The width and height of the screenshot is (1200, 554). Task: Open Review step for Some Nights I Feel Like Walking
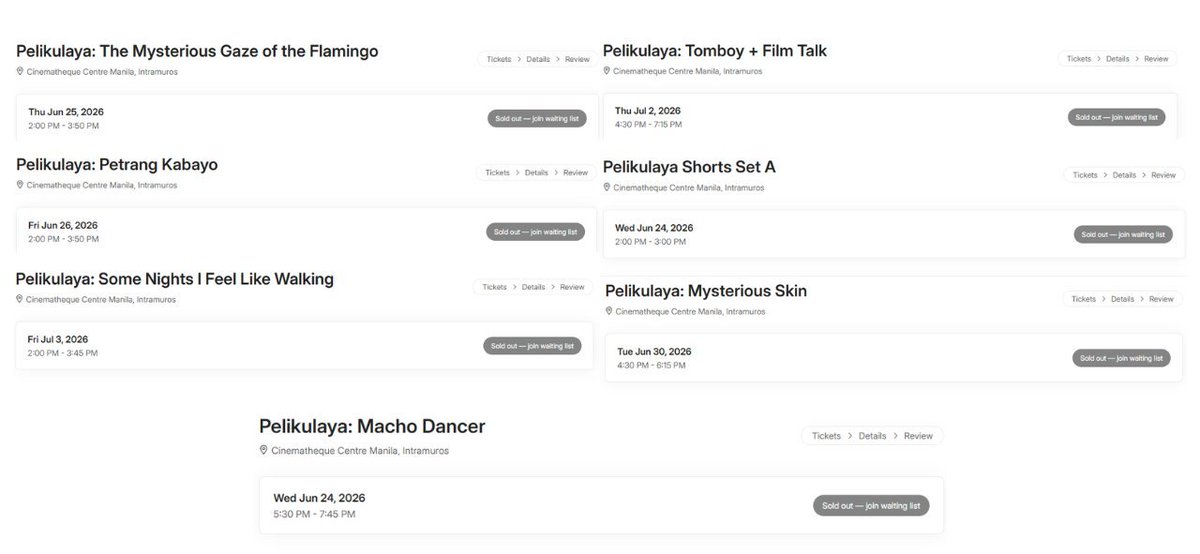click(572, 287)
